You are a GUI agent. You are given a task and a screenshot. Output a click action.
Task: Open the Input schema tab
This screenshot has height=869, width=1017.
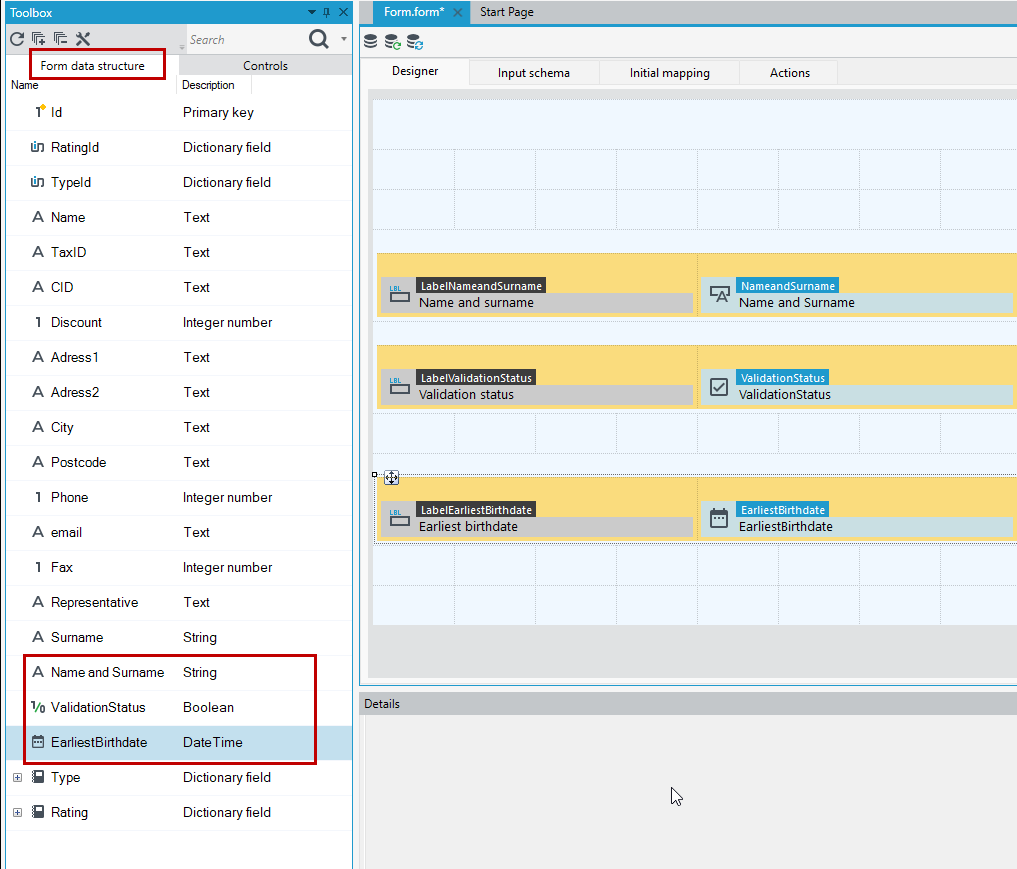tap(534, 73)
